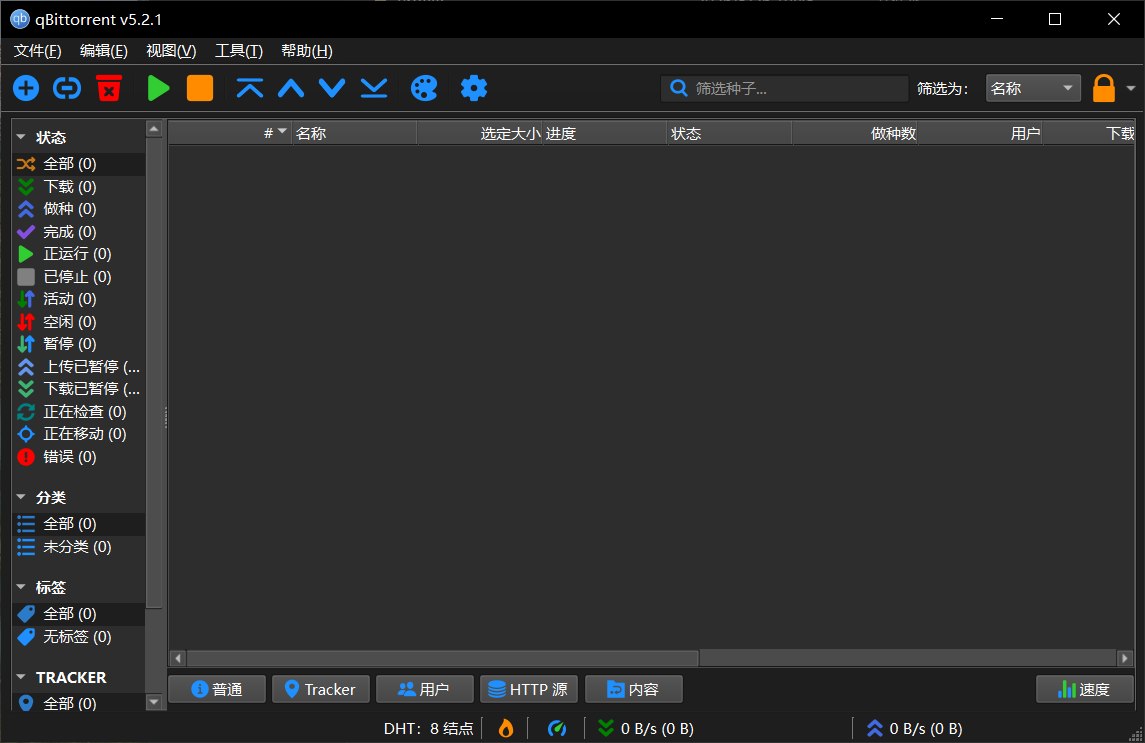Open the 编辑(E) menu
Viewport: 1145px width, 743px height.
(x=104, y=51)
